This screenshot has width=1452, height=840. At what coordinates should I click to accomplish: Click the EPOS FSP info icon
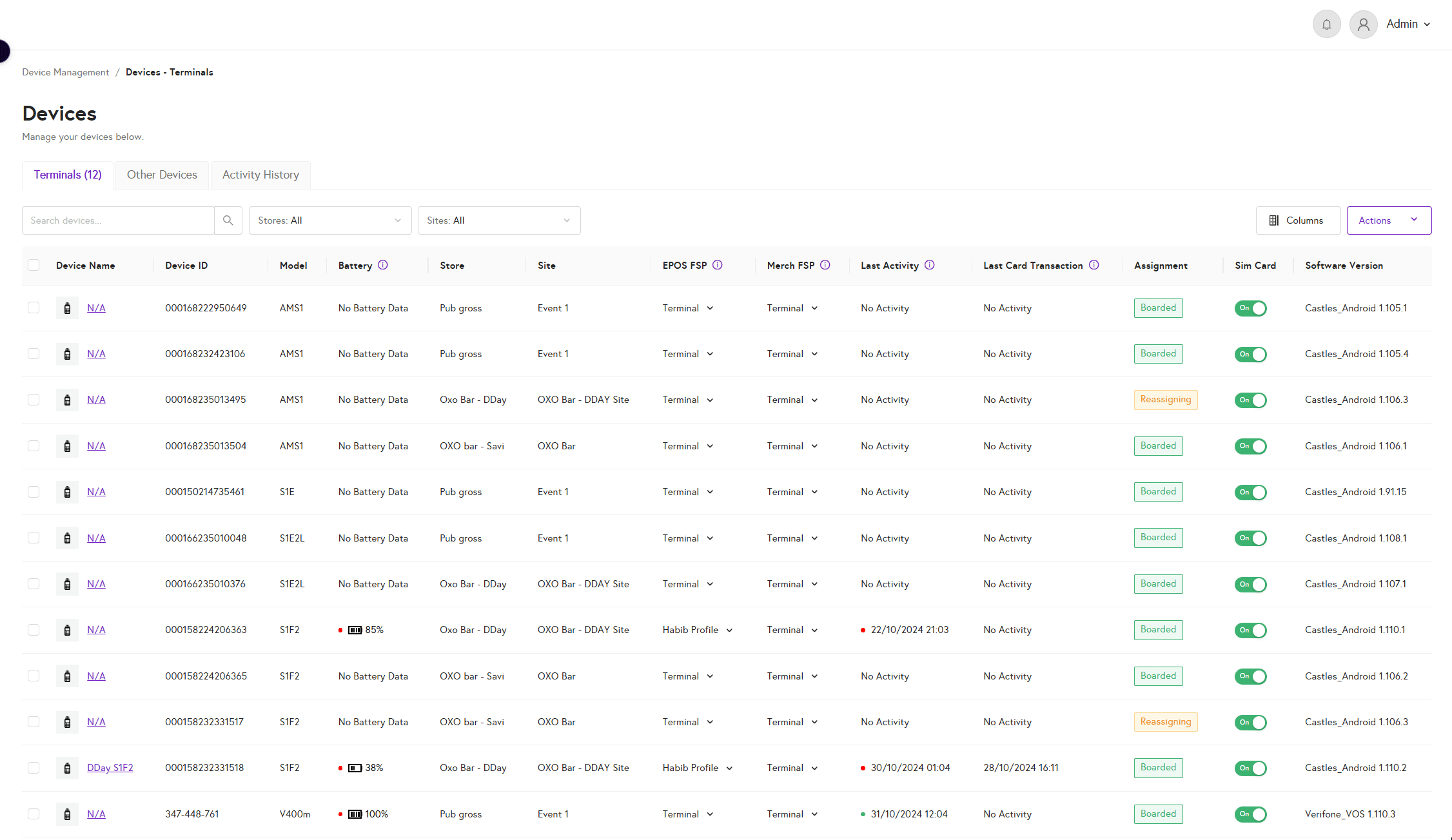[x=718, y=265]
